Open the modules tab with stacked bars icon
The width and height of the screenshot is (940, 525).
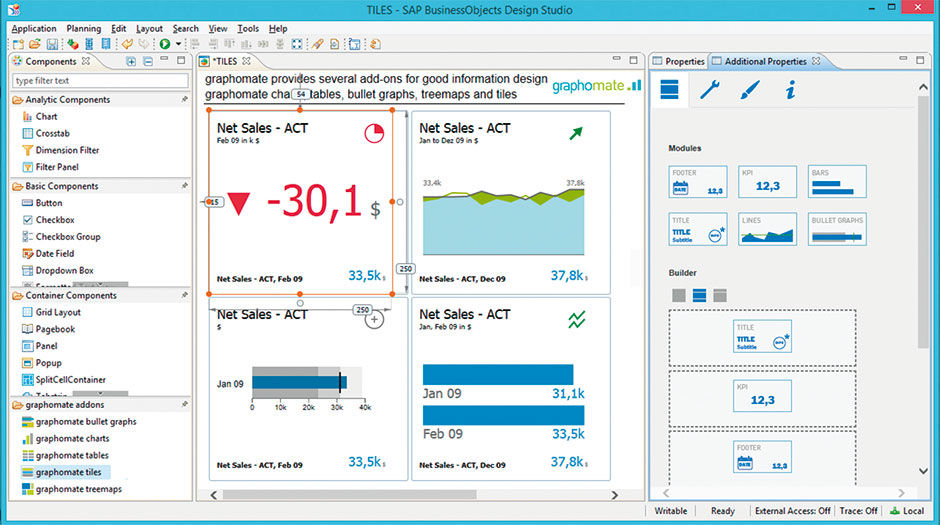(x=669, y=89)
